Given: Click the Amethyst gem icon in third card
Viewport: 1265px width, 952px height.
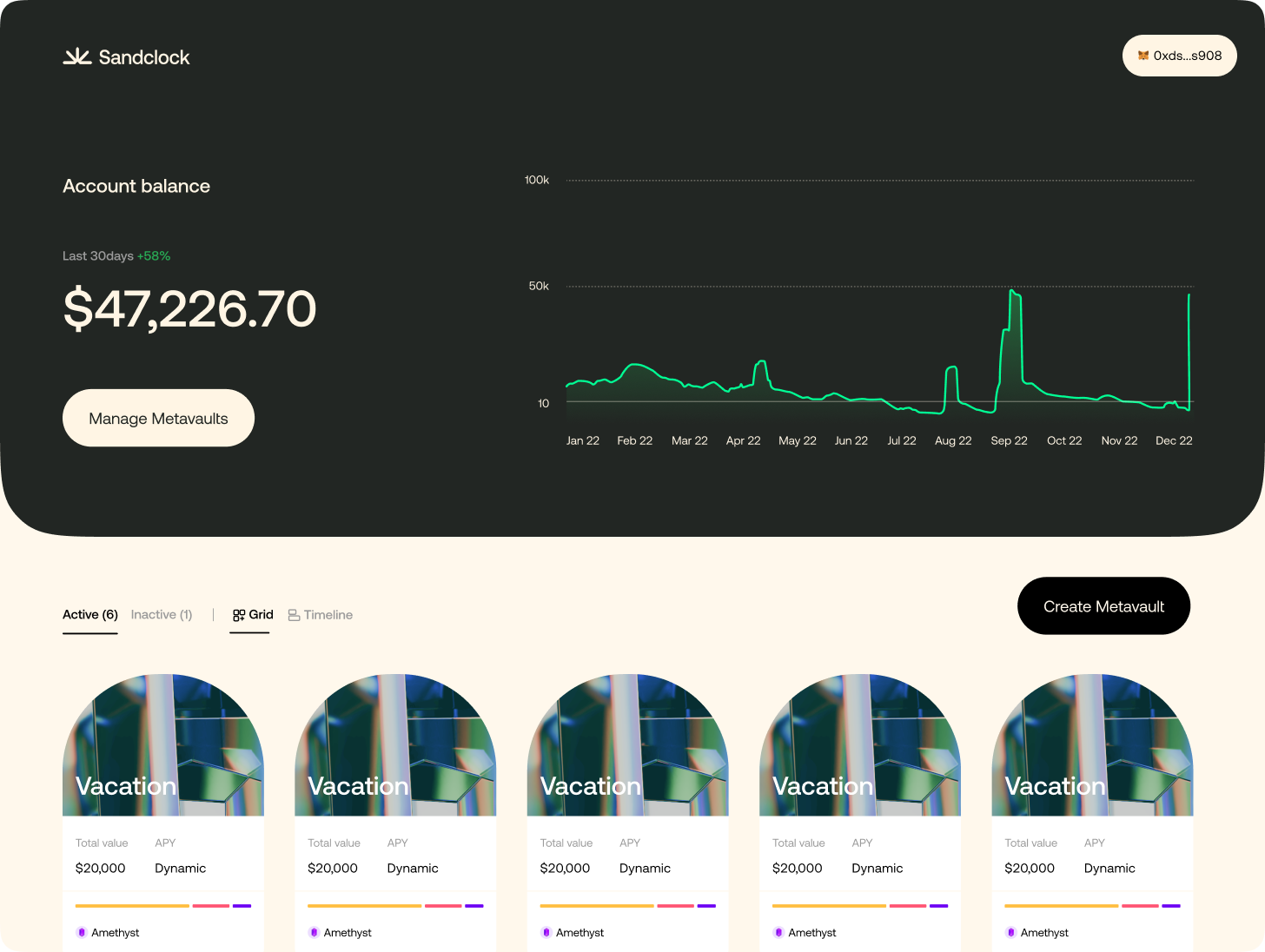Looking at the screenshot, I should click(x=546, y=932).
